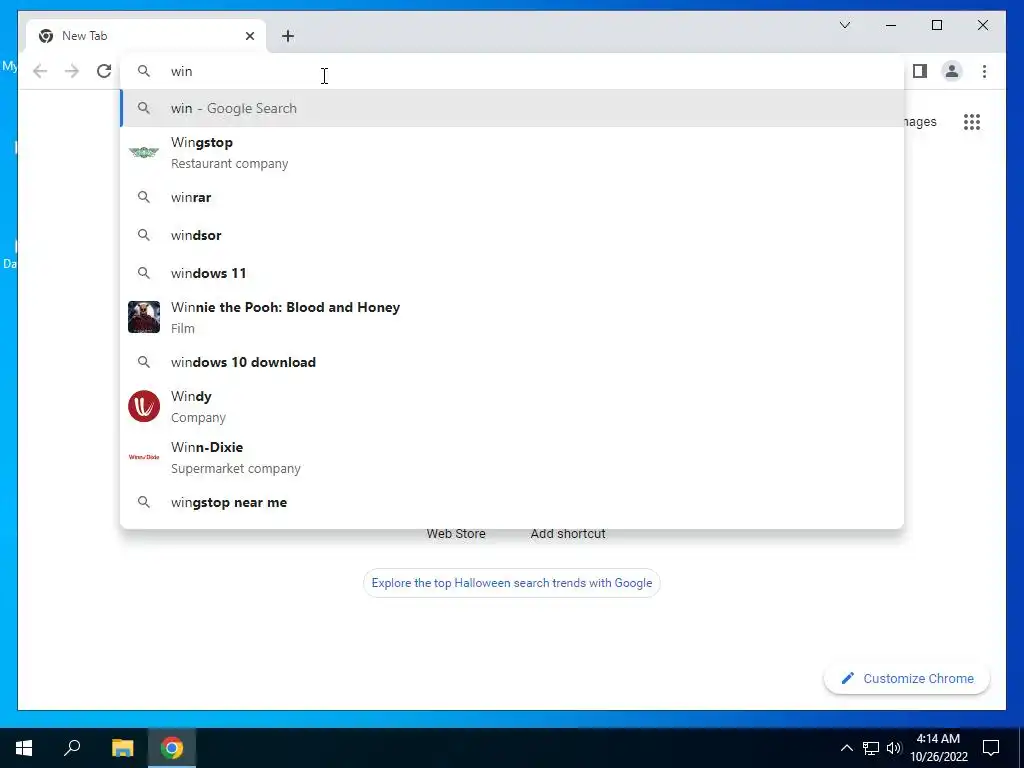Viewport: 1024px width, 768px height.
Task: Select the New Tab tab
Action: pyautogui.click(x=146, y=36)
